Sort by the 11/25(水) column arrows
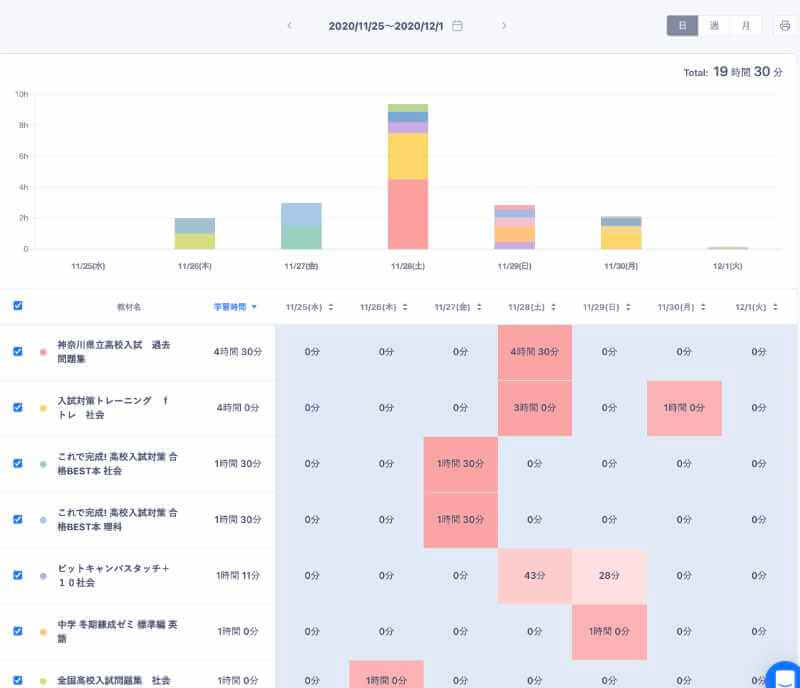The width and height of the screenshot is (800, 688). tap(331, 307)
